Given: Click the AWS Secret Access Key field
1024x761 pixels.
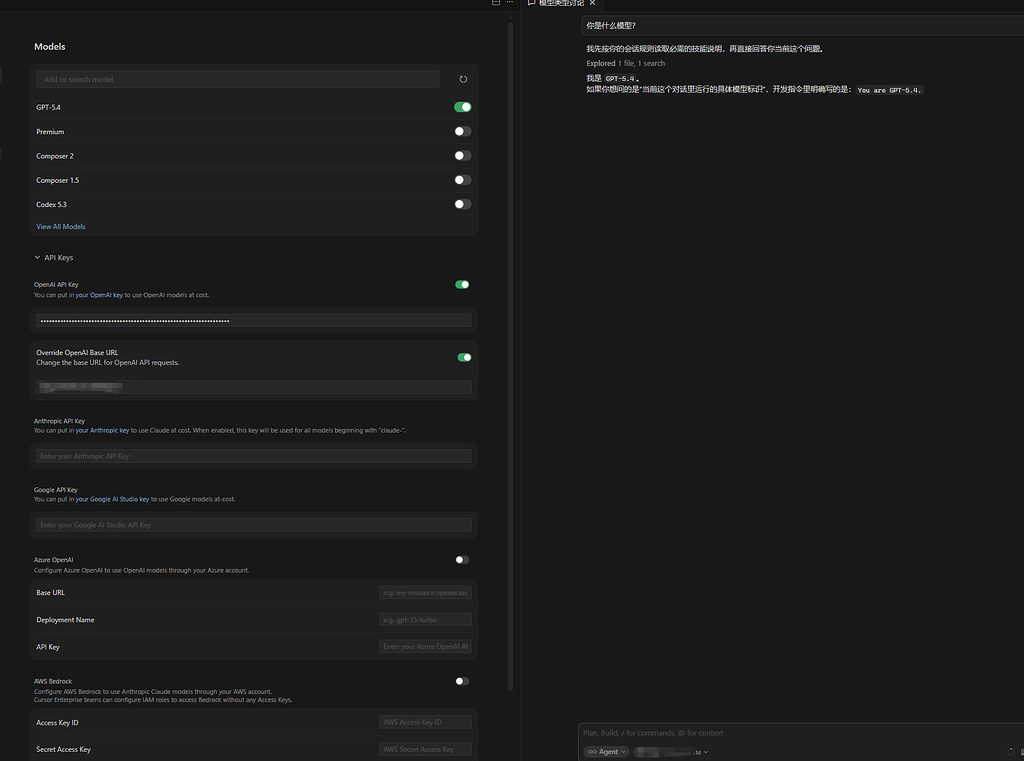Looking at the screenshot, I should (425, 749).
